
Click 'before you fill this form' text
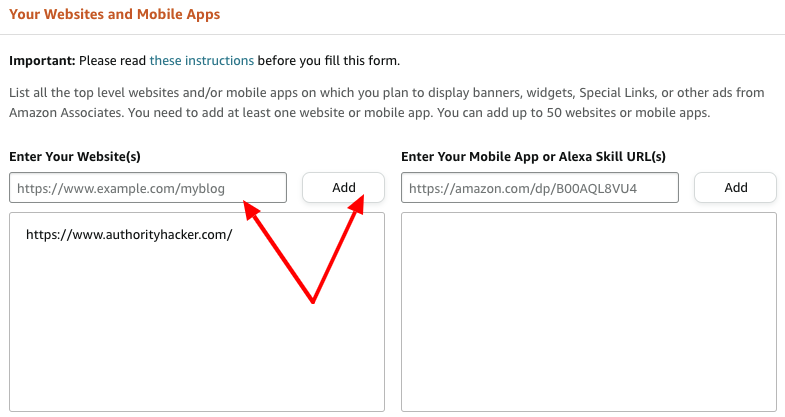coord(328,60)
